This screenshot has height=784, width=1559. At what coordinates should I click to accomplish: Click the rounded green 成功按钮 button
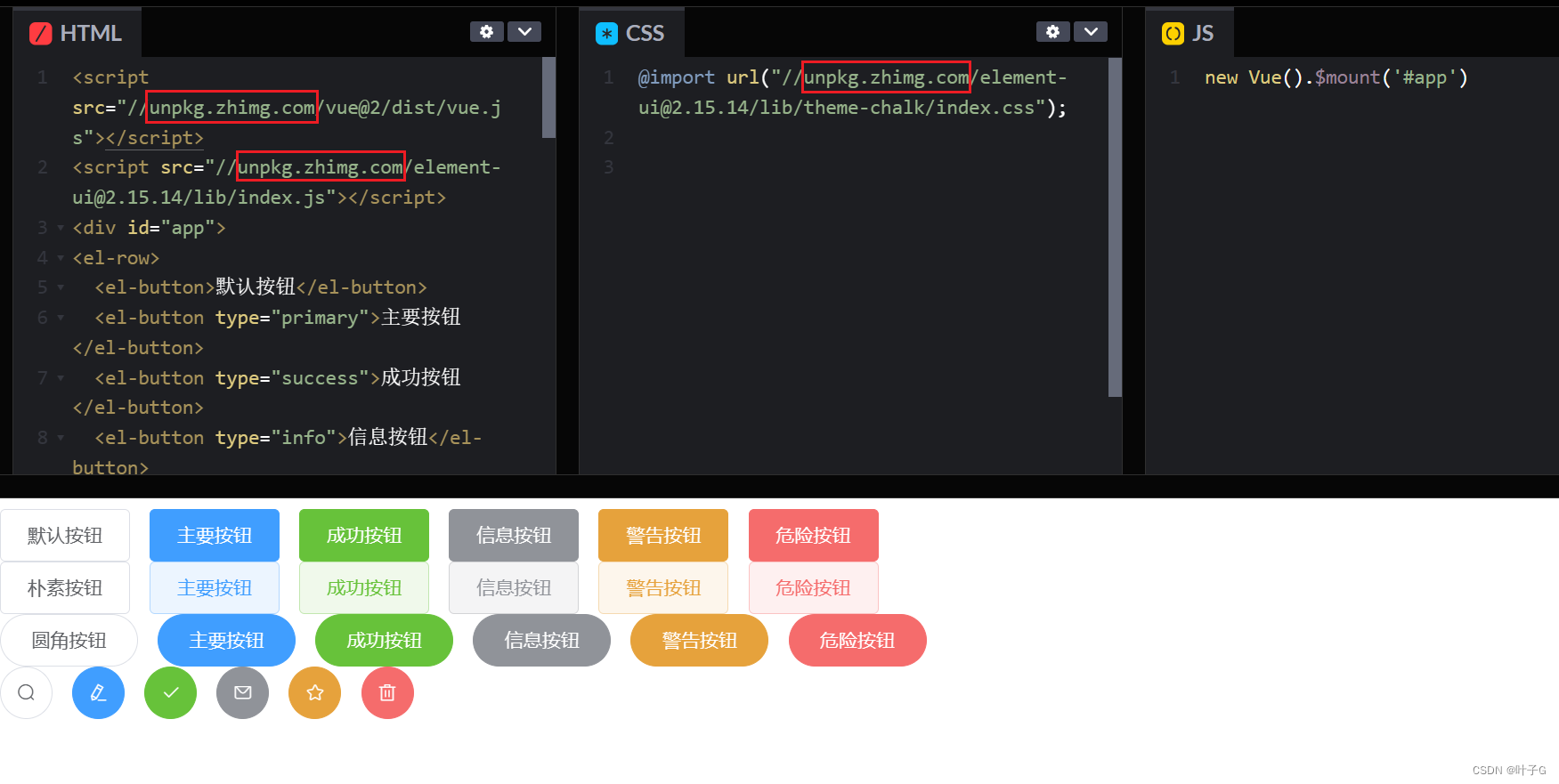pyautogui.click(x=384, y=640)
